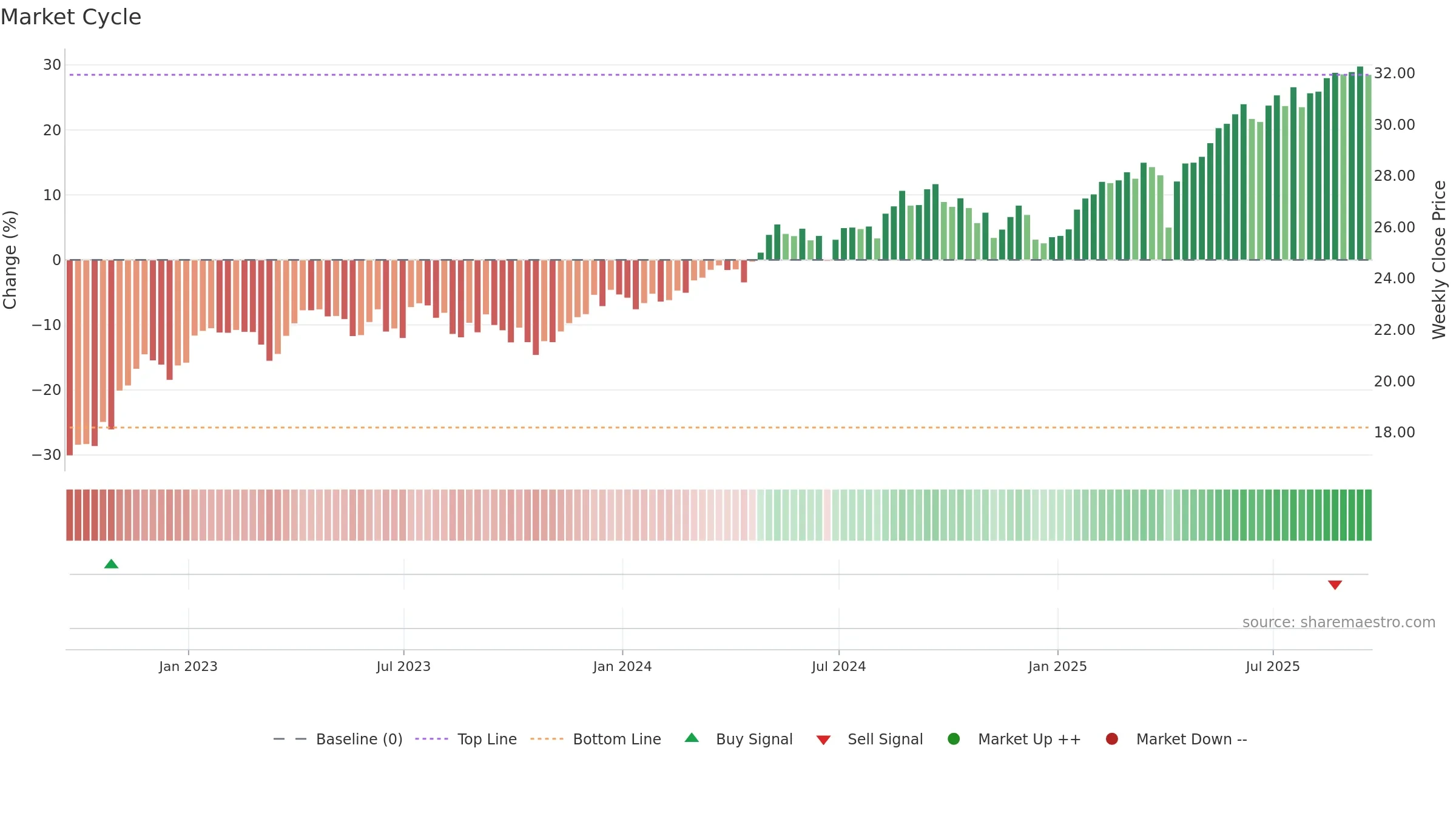
Task: Click the Jul 2025 axis label
Action: click(1273, 666)
